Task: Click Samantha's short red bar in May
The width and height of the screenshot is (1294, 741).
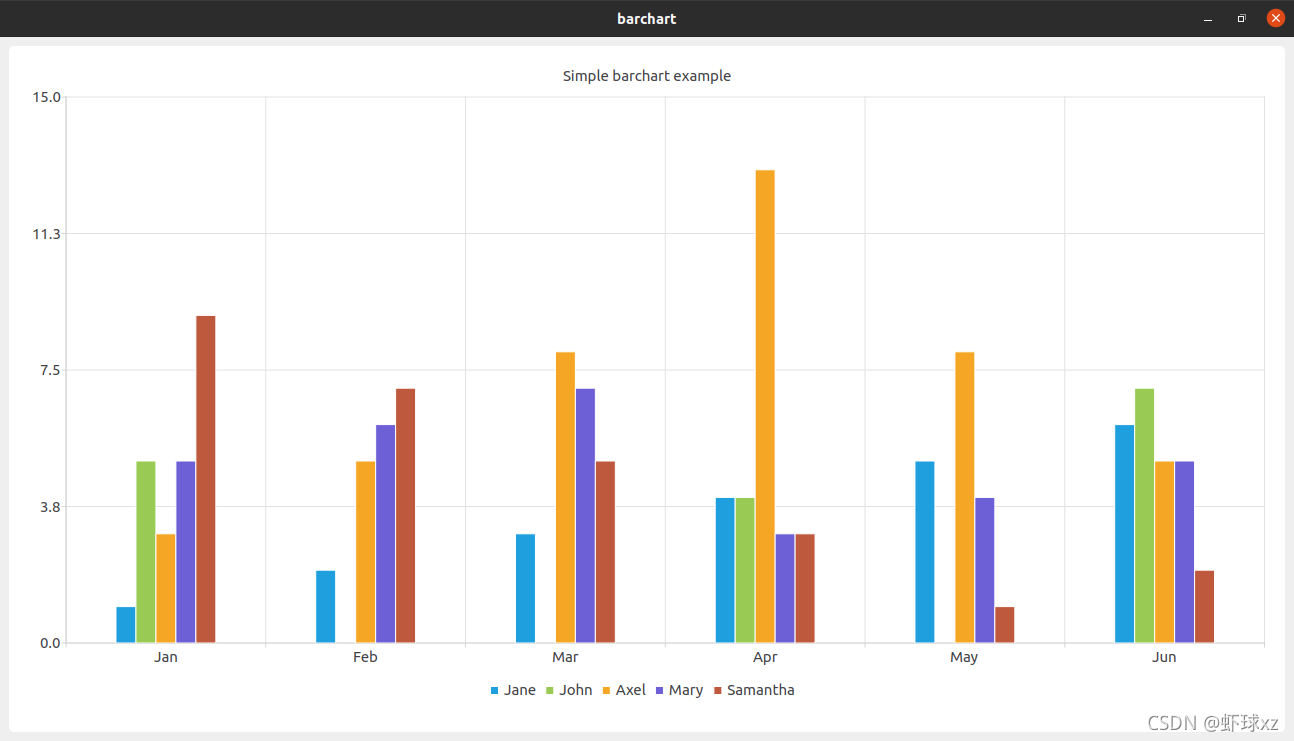Action: (x=1005, y=625)
